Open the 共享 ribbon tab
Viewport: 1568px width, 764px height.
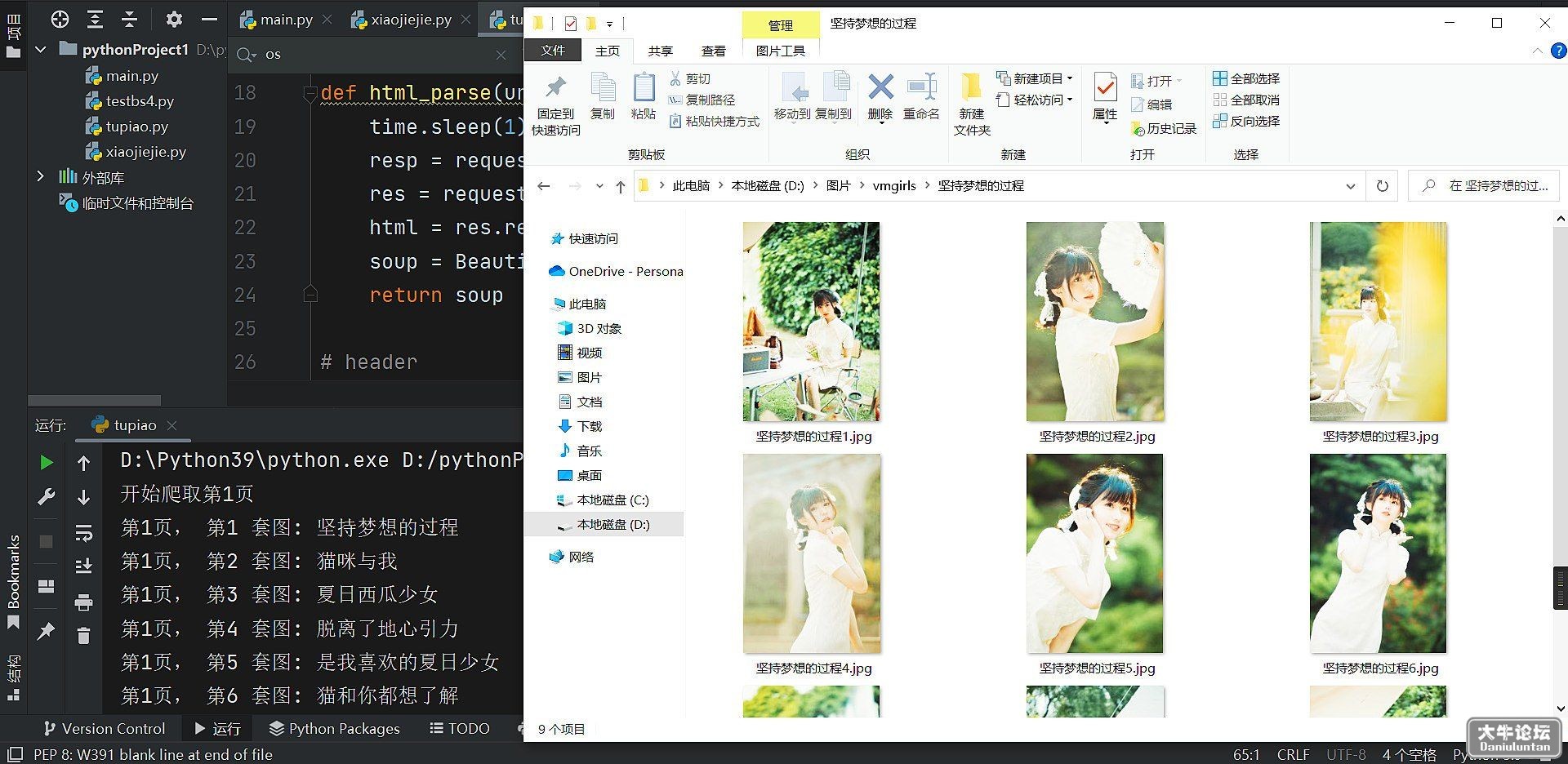pos(660,51)
